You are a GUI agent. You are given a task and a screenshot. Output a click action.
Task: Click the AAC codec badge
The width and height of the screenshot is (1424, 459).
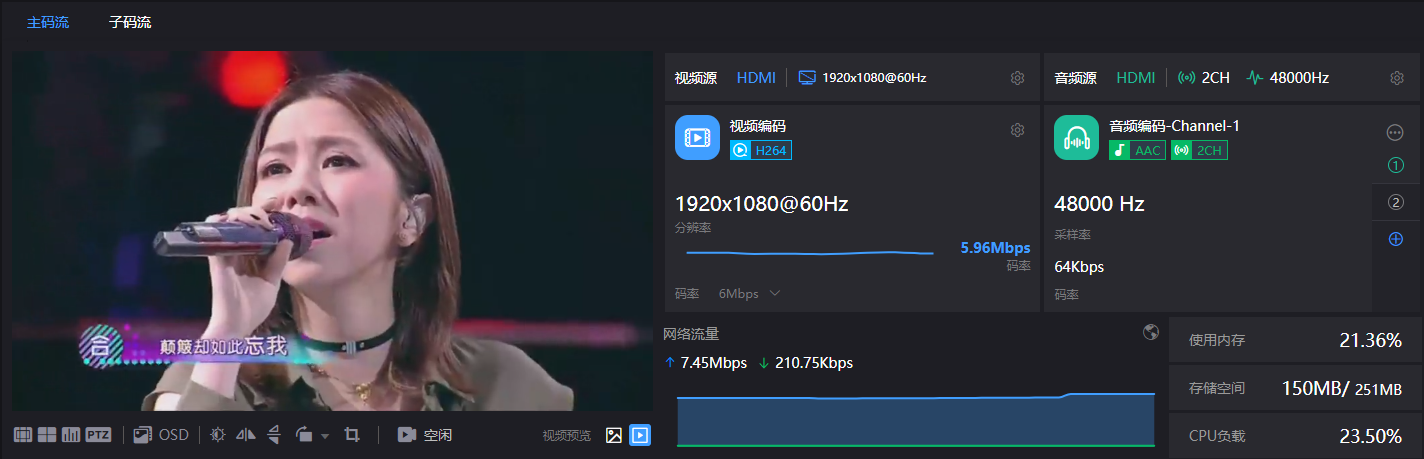click(x=1138, y=150)
